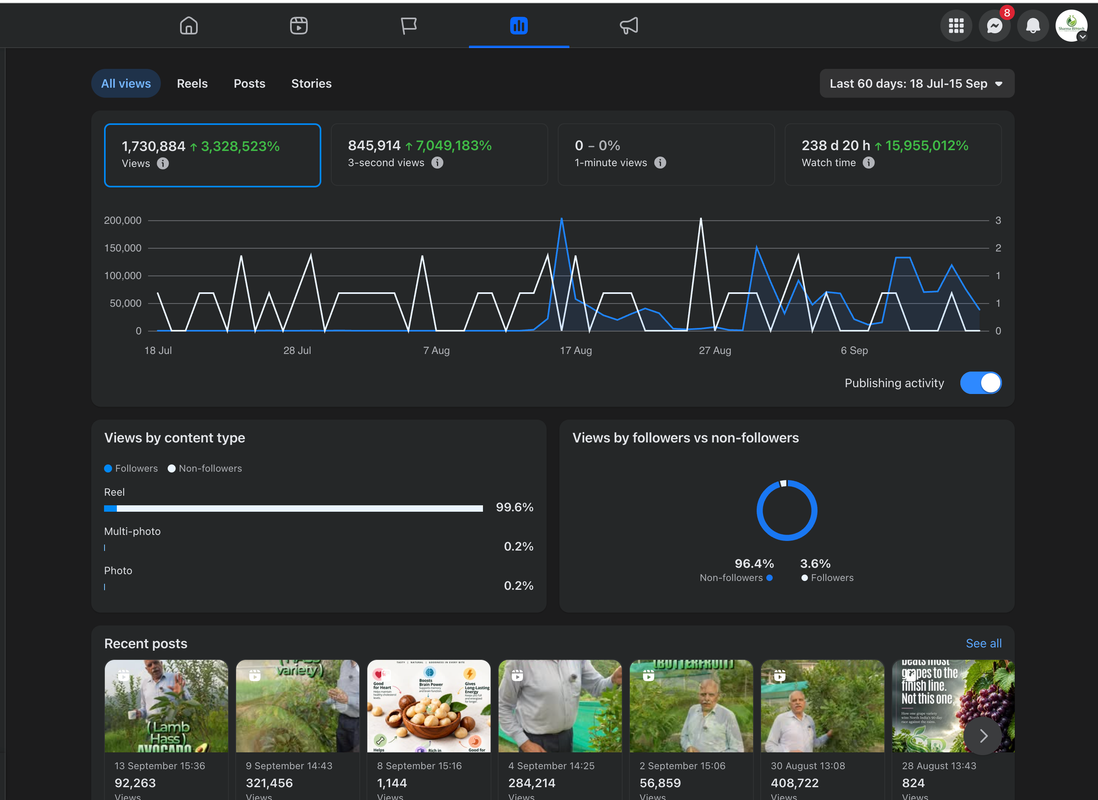Switch to the Posts tab
The width and height of the screenshot is (1098, 800).
tap(249, 83)
